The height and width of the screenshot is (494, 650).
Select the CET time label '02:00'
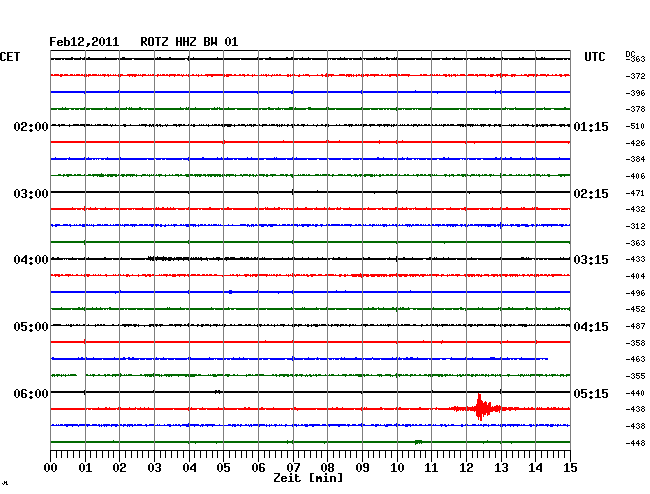(x=31, y=126)
